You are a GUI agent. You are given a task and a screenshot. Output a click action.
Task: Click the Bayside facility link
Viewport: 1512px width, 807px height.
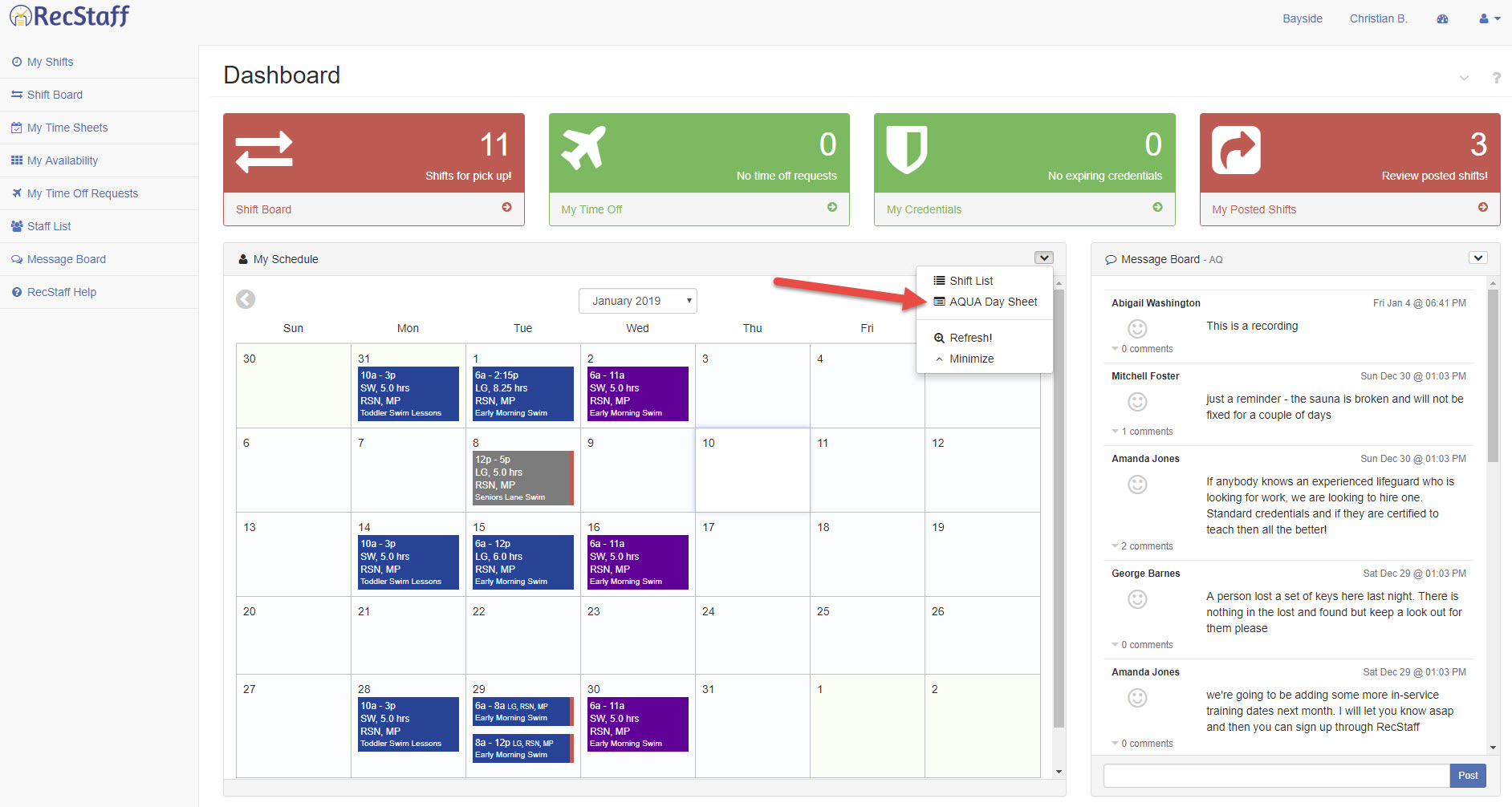click(x=1302, y=18)
